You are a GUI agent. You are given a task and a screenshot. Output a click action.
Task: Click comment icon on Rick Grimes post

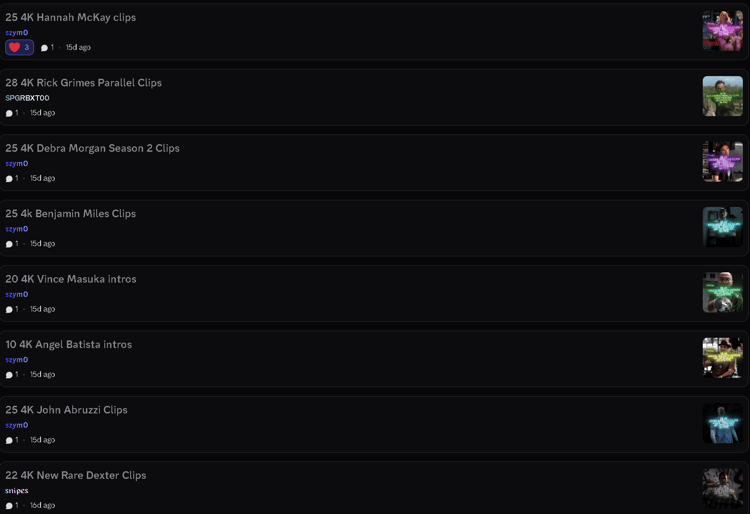(x=9, y=113)
